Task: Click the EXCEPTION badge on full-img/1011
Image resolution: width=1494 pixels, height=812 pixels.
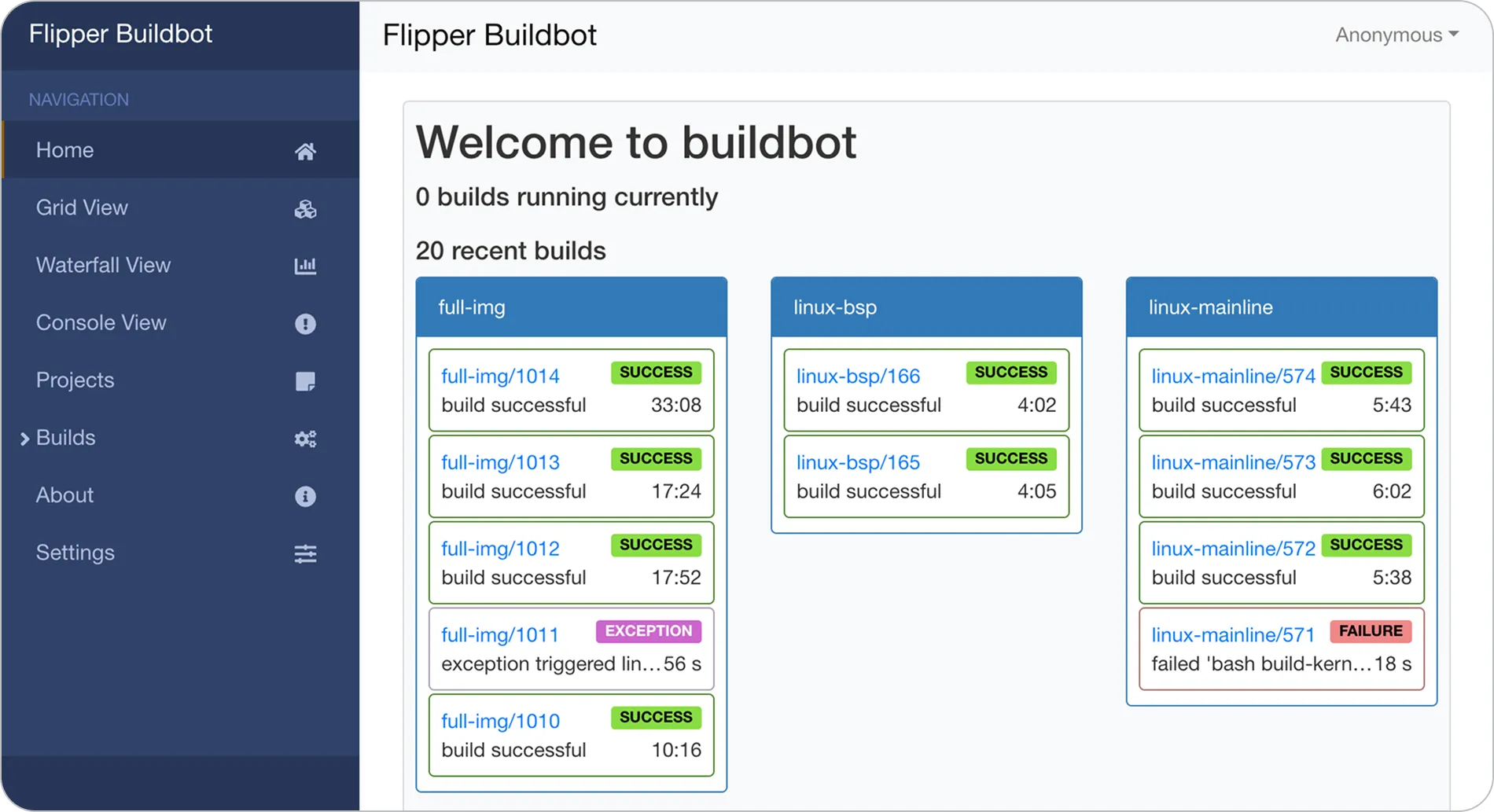Action: click(x=649, y=631)
